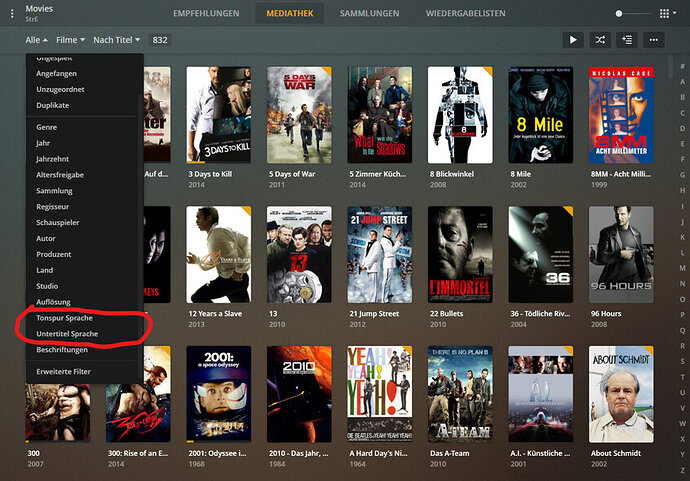The height and width of the screenshot is (481, 690).
Task: Open the grid view mode selector
Action: [x=668, y=14]
